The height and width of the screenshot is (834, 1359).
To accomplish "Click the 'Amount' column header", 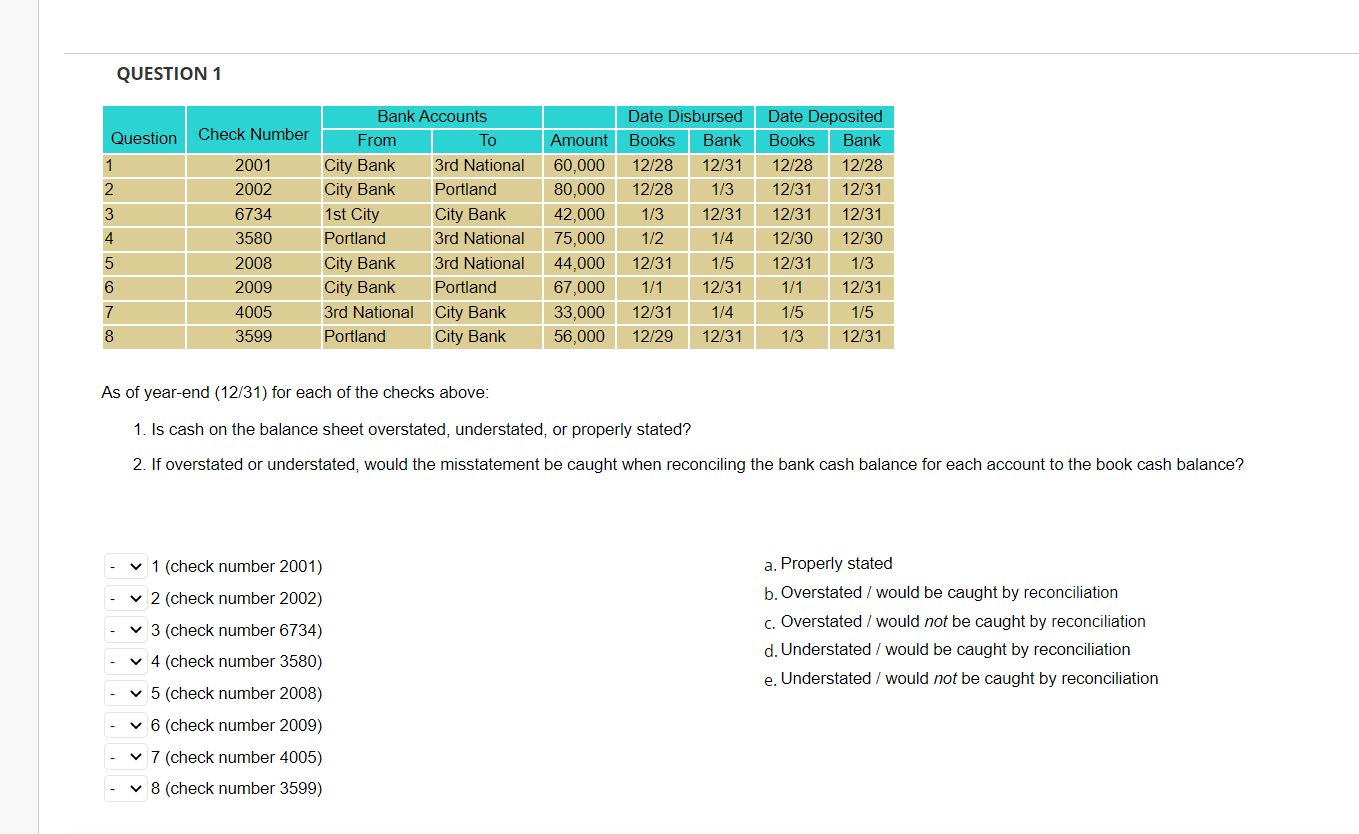I will tap(579, 141).
